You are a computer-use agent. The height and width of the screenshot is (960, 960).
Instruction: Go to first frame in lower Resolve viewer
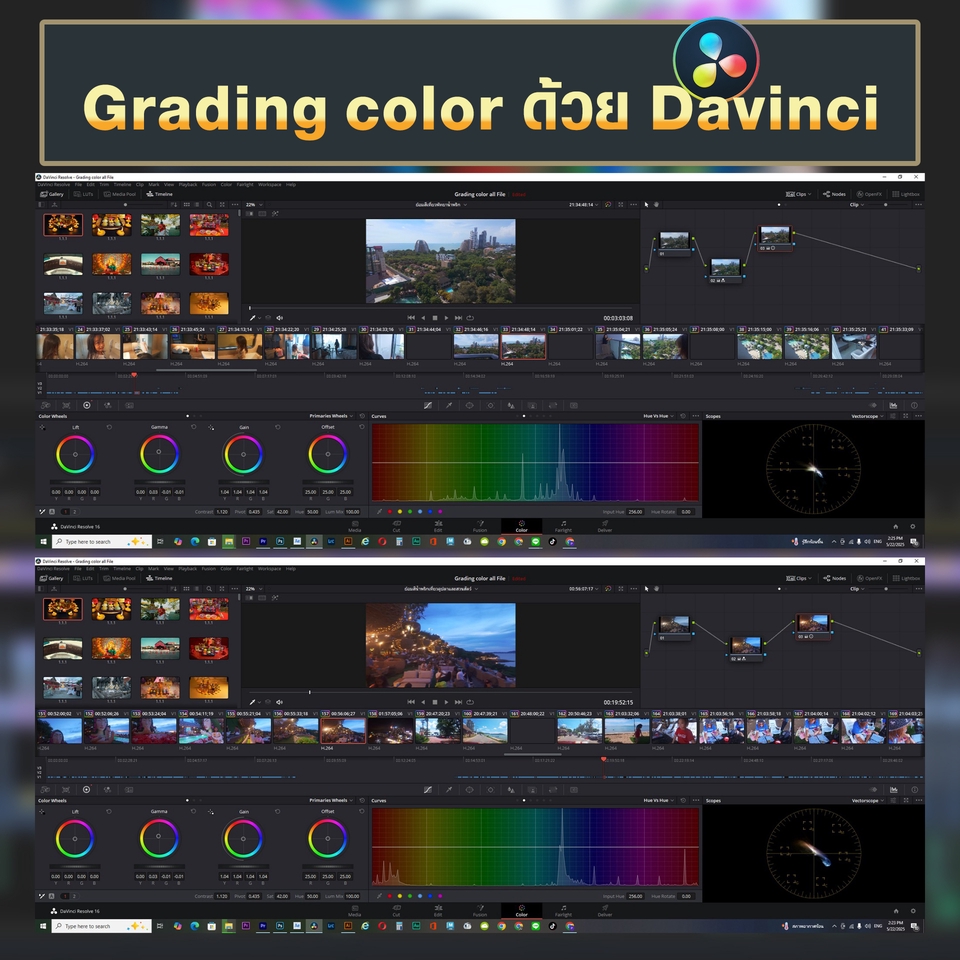coord(411,702)
